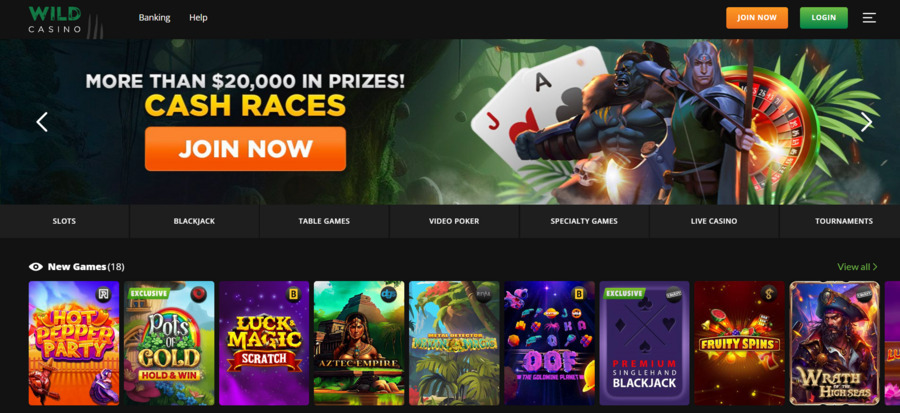Open the Slots category tab
900x413 pixels.
tap(64, 221)
